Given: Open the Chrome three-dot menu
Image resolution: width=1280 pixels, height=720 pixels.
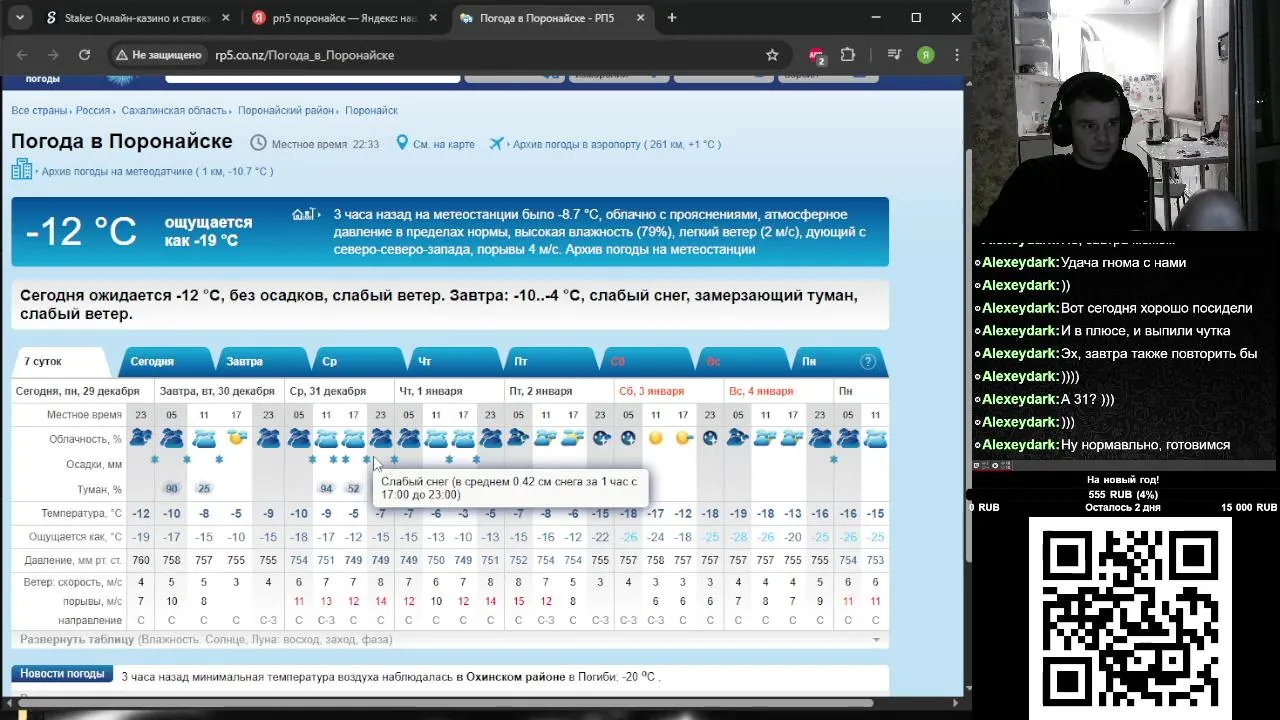Looking at the screenshot, I should [957, 55].
